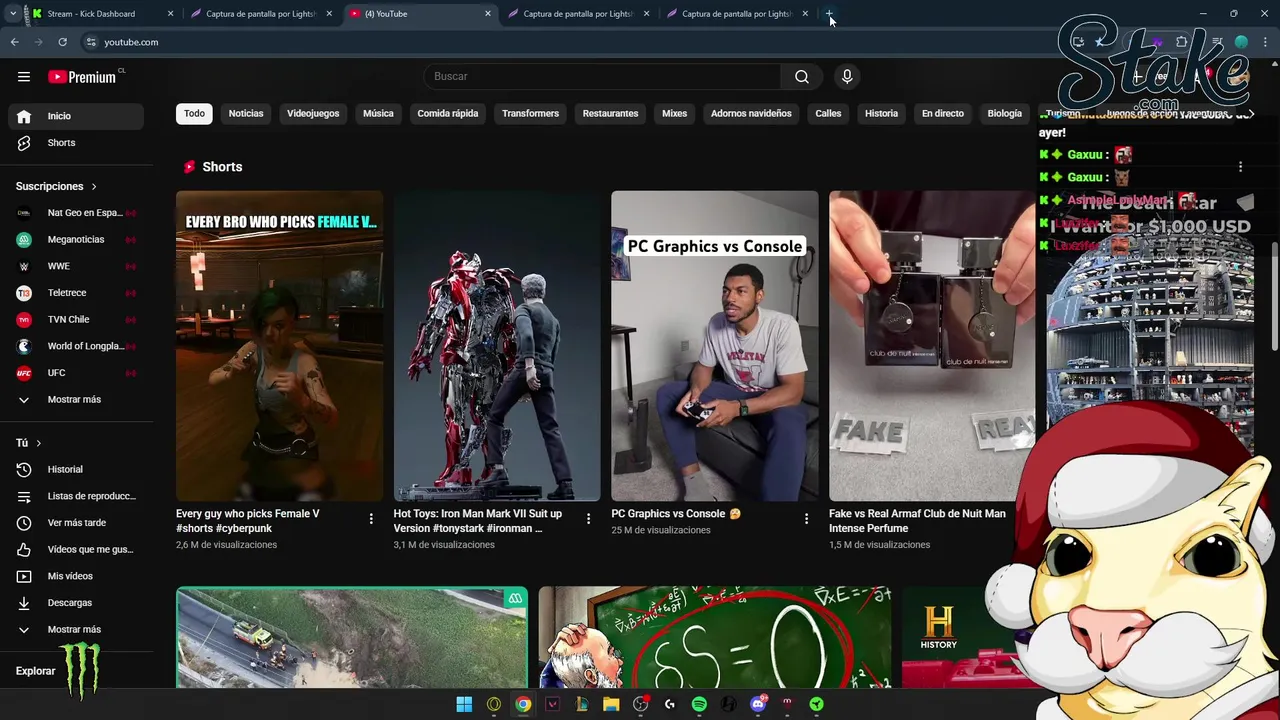Select the Biología filter chip
Screen dimensions: 1280x720
coord(1004,113)
